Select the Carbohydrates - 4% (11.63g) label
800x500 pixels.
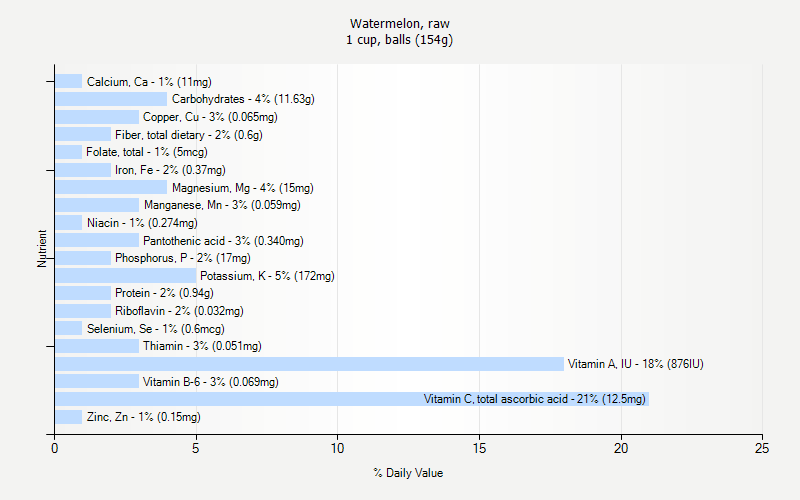click(x=243, y=99)
